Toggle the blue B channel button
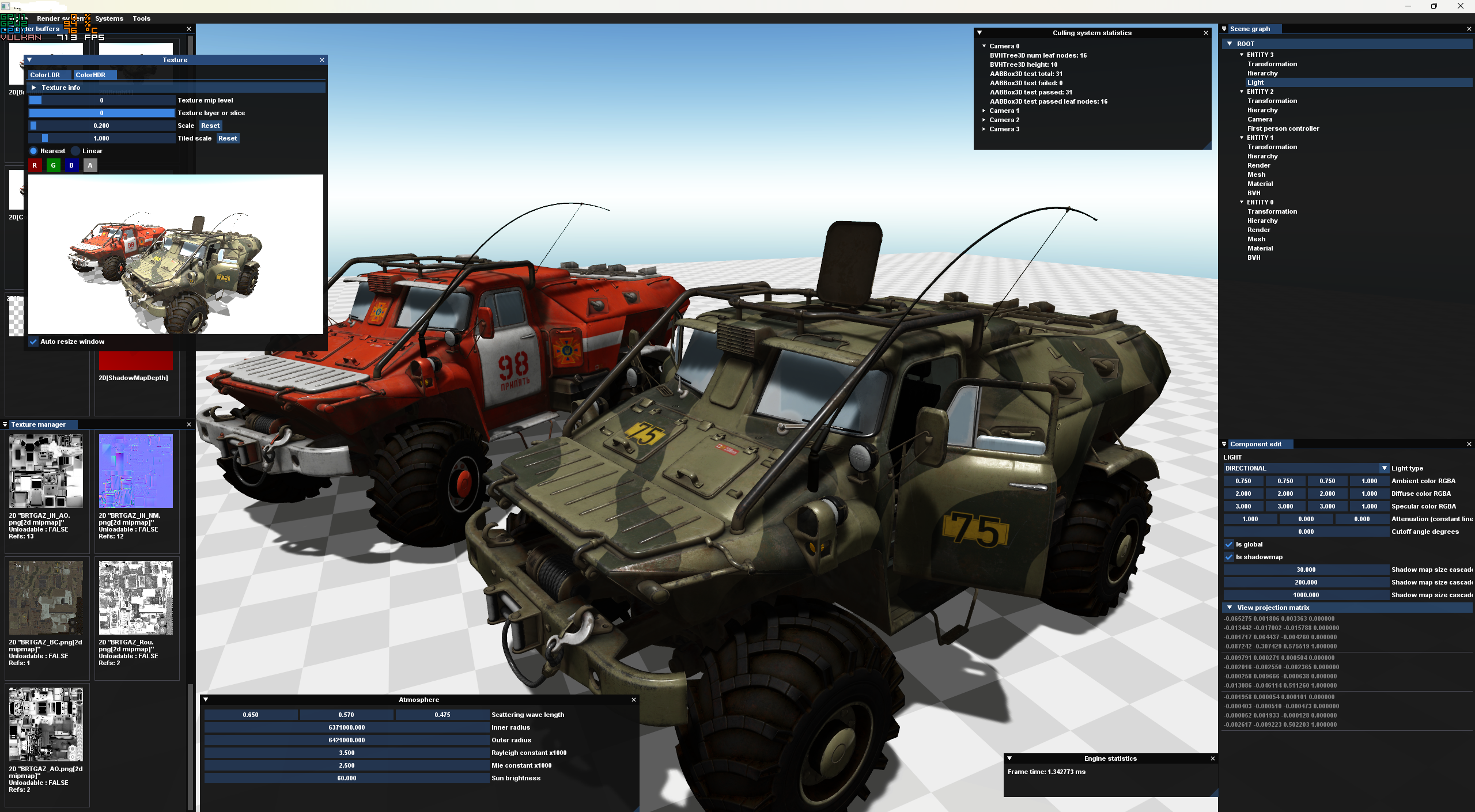The height and width of the screenshot is (812, 1475). 71,165
